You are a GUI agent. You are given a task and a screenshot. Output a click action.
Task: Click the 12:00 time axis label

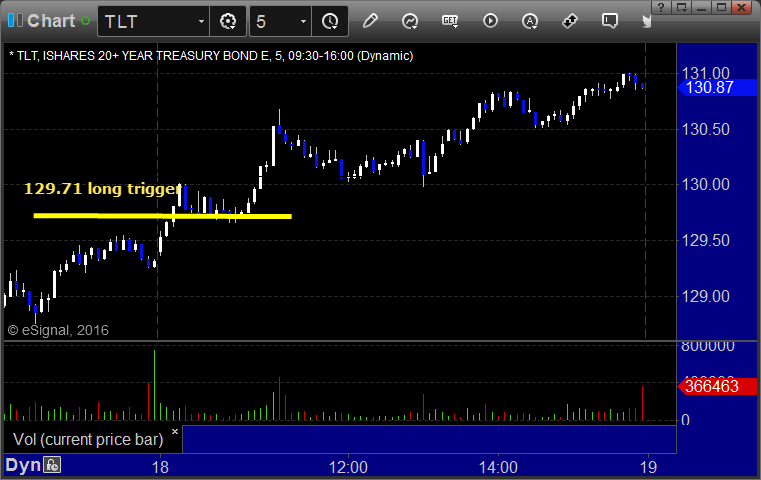pyautogui.click(x=348, y=467)
